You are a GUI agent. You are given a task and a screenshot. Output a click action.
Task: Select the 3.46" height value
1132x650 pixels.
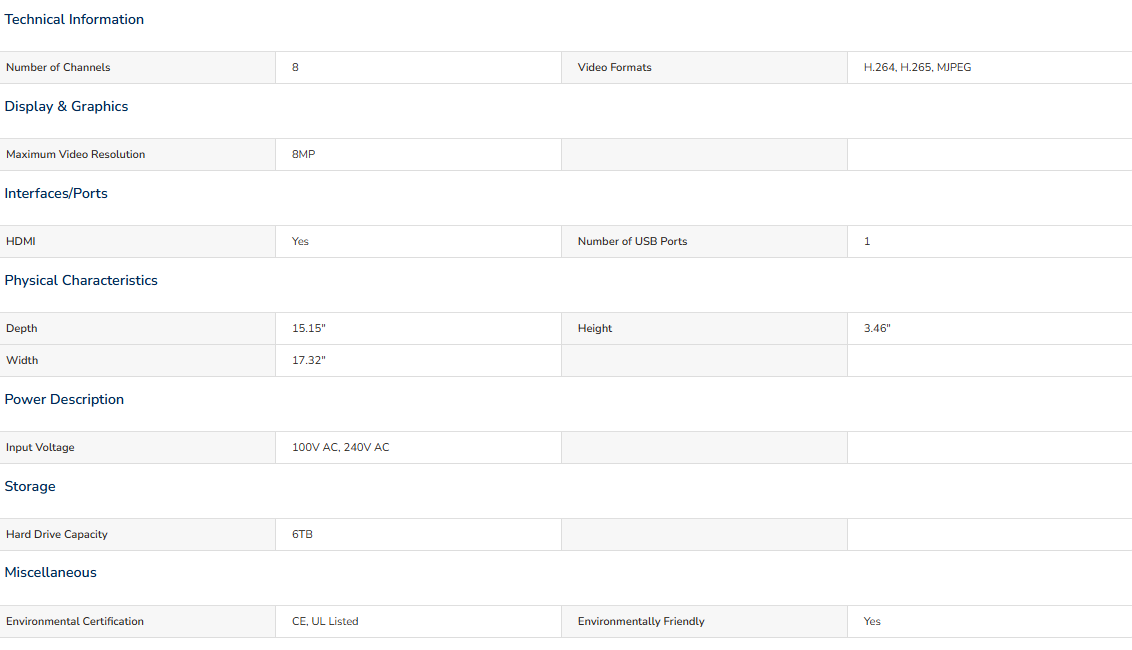[876, 329]
